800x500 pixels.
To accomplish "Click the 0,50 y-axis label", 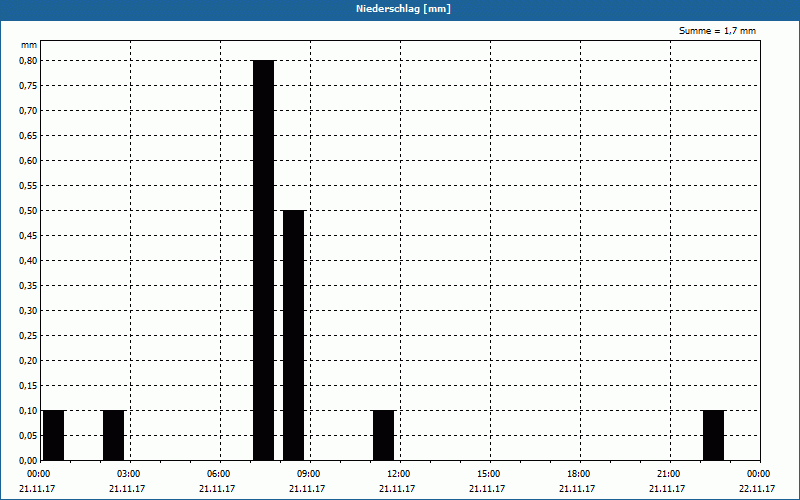I will (x=28, y=211).
